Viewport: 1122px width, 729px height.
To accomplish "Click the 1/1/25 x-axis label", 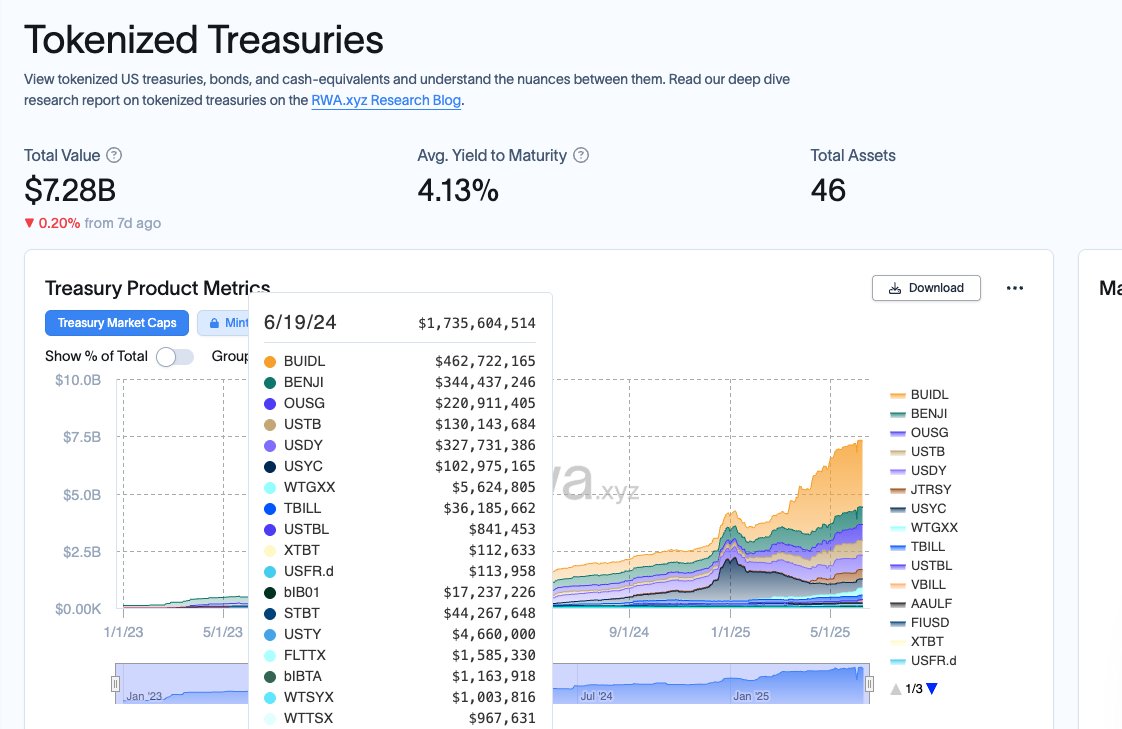I will pyautogui.click(x=731, y=632).
